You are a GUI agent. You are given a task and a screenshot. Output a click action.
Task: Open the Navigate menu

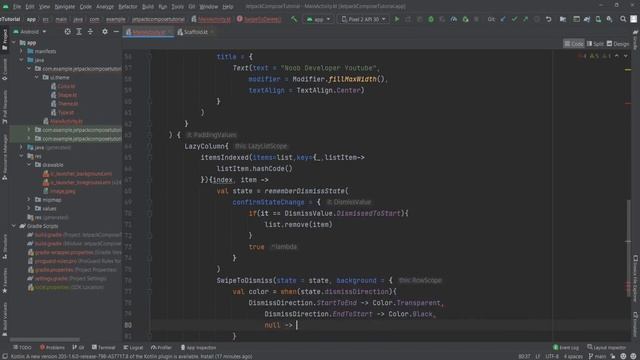[x=65, y=7]
